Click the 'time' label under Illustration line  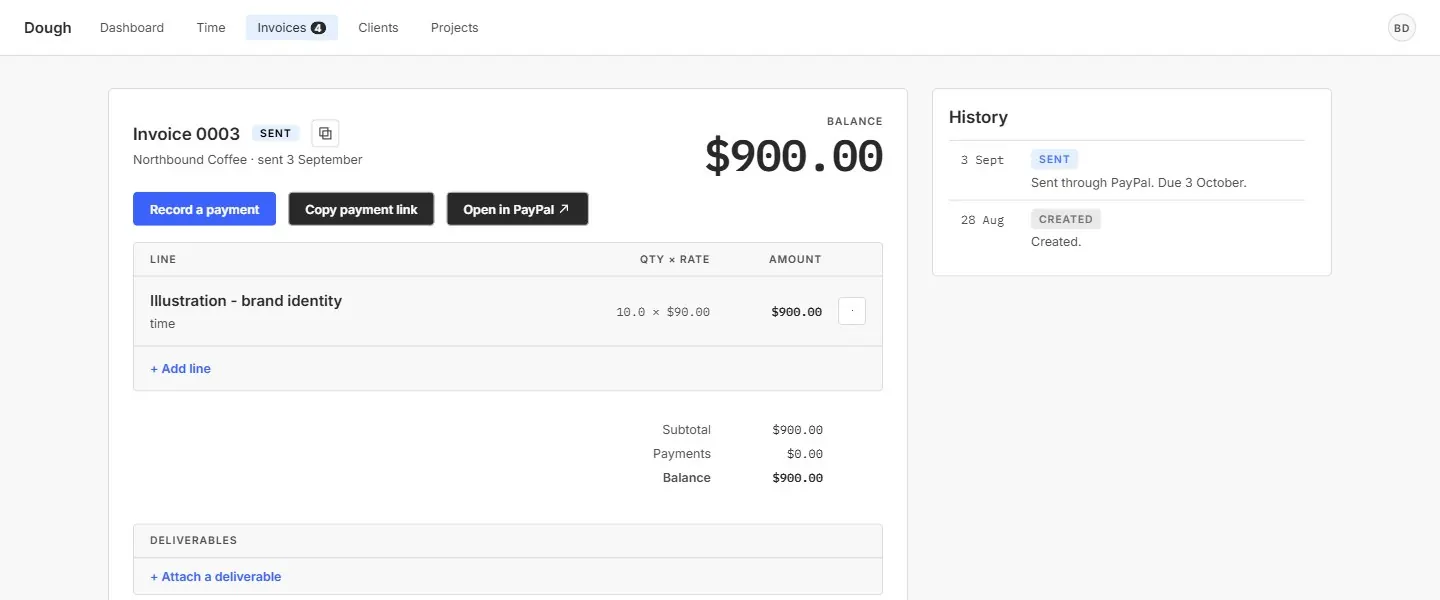coord(162,324)
